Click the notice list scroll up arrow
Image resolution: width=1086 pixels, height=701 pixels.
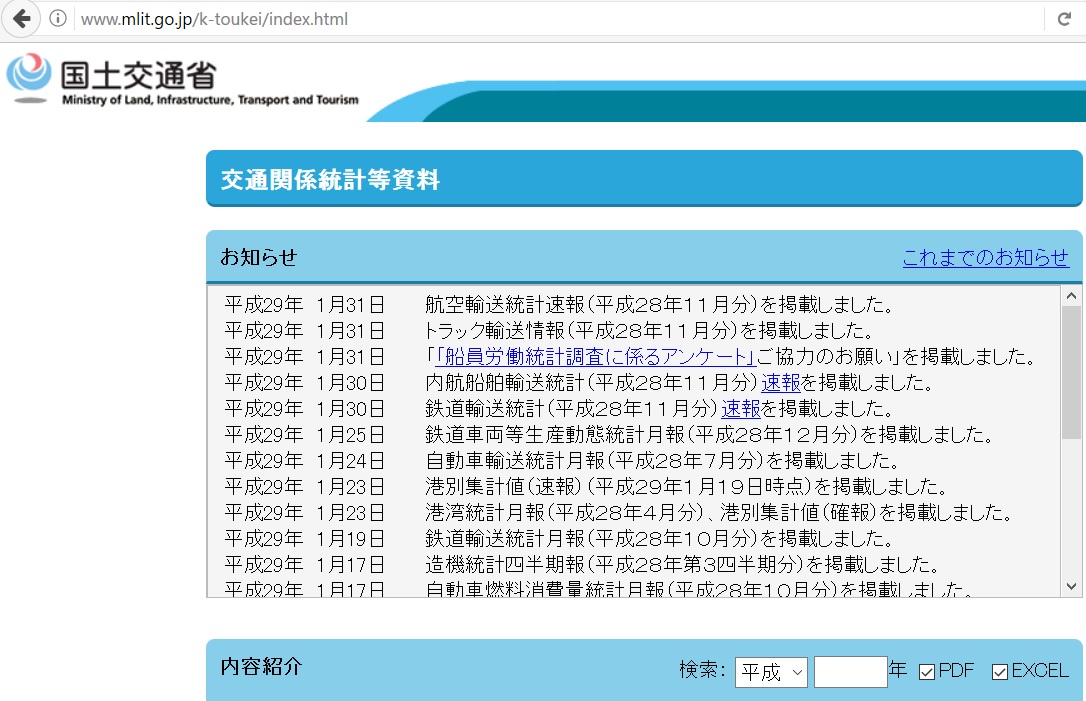coord(1071,296)
